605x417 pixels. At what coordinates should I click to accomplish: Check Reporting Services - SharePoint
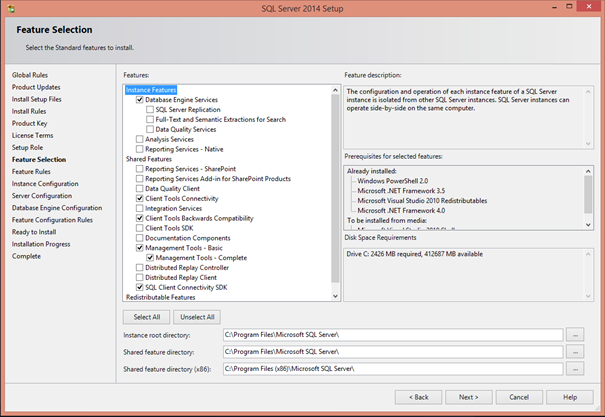(x=140, y=169)
